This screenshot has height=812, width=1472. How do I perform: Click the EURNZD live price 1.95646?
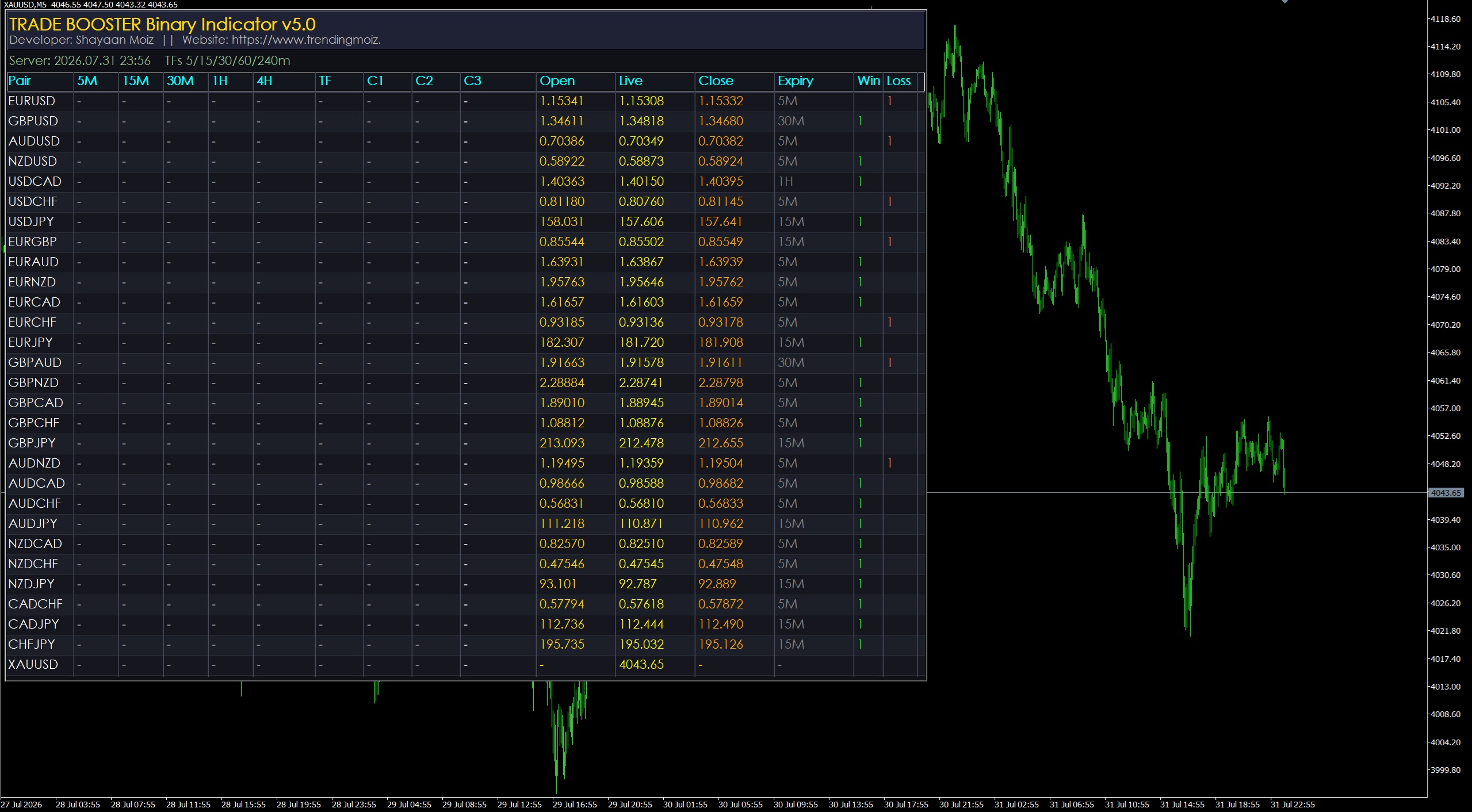click(x=641, y=282)
